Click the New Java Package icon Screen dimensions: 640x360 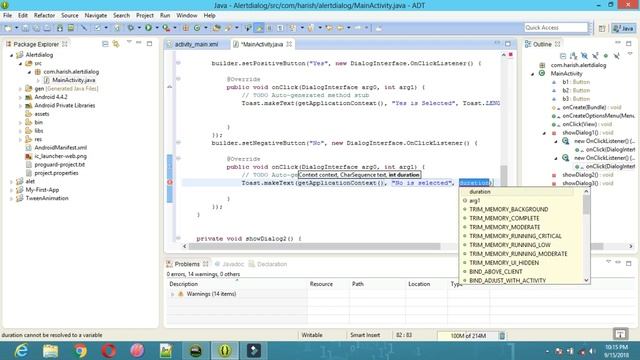(x=186, y=28)
